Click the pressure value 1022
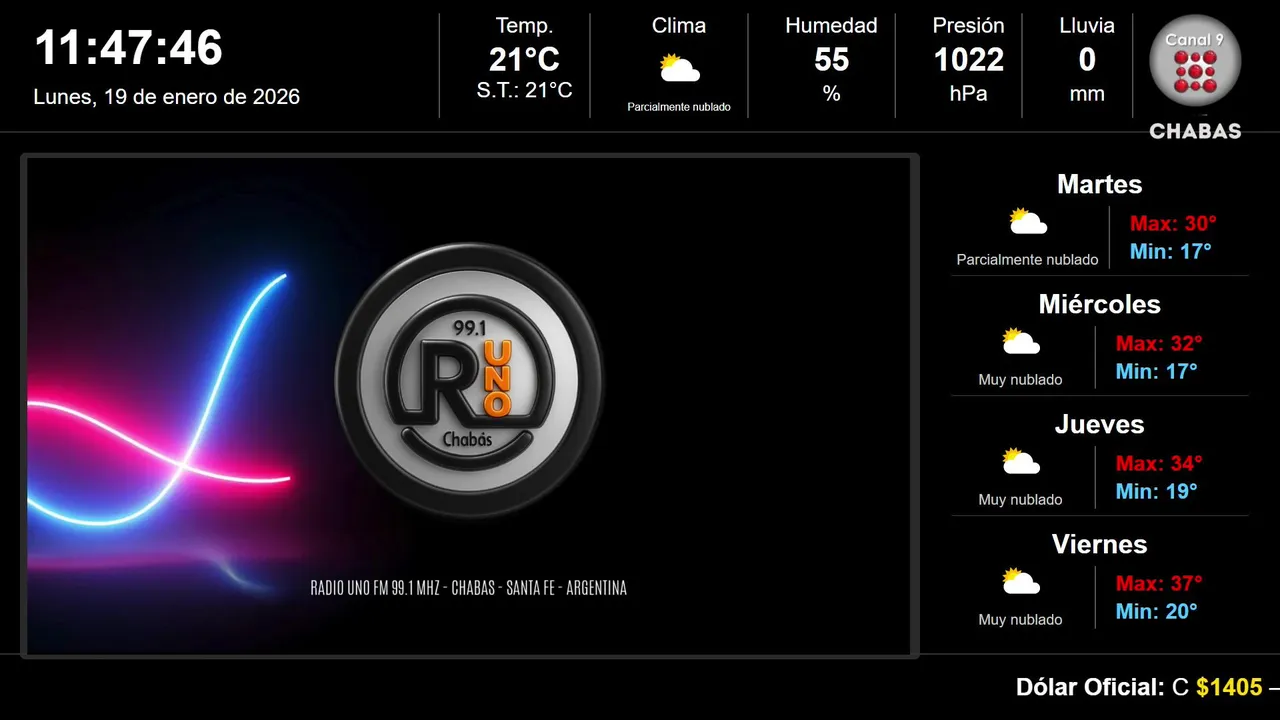This screenshot has width=1280, height=720. 968,60
